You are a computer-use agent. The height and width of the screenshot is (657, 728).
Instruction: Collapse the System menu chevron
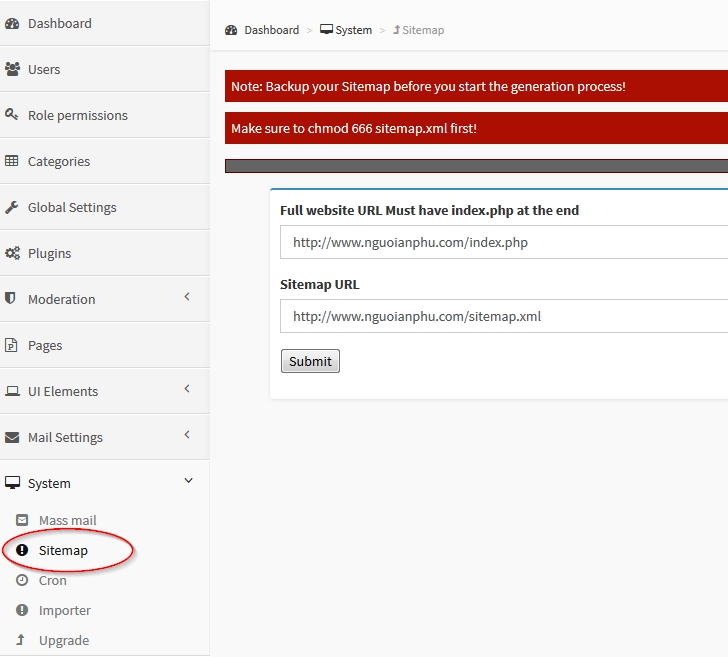click(x=188, y=481)
